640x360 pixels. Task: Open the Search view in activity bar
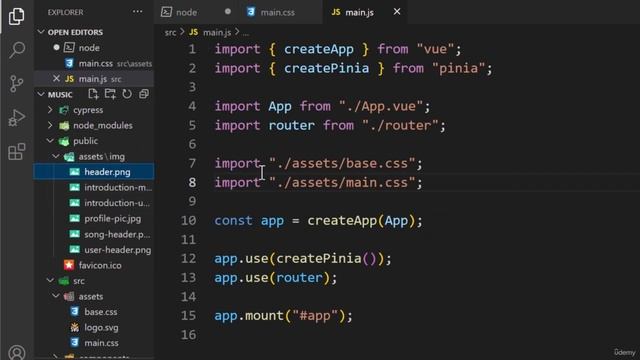tap(17, 50)
